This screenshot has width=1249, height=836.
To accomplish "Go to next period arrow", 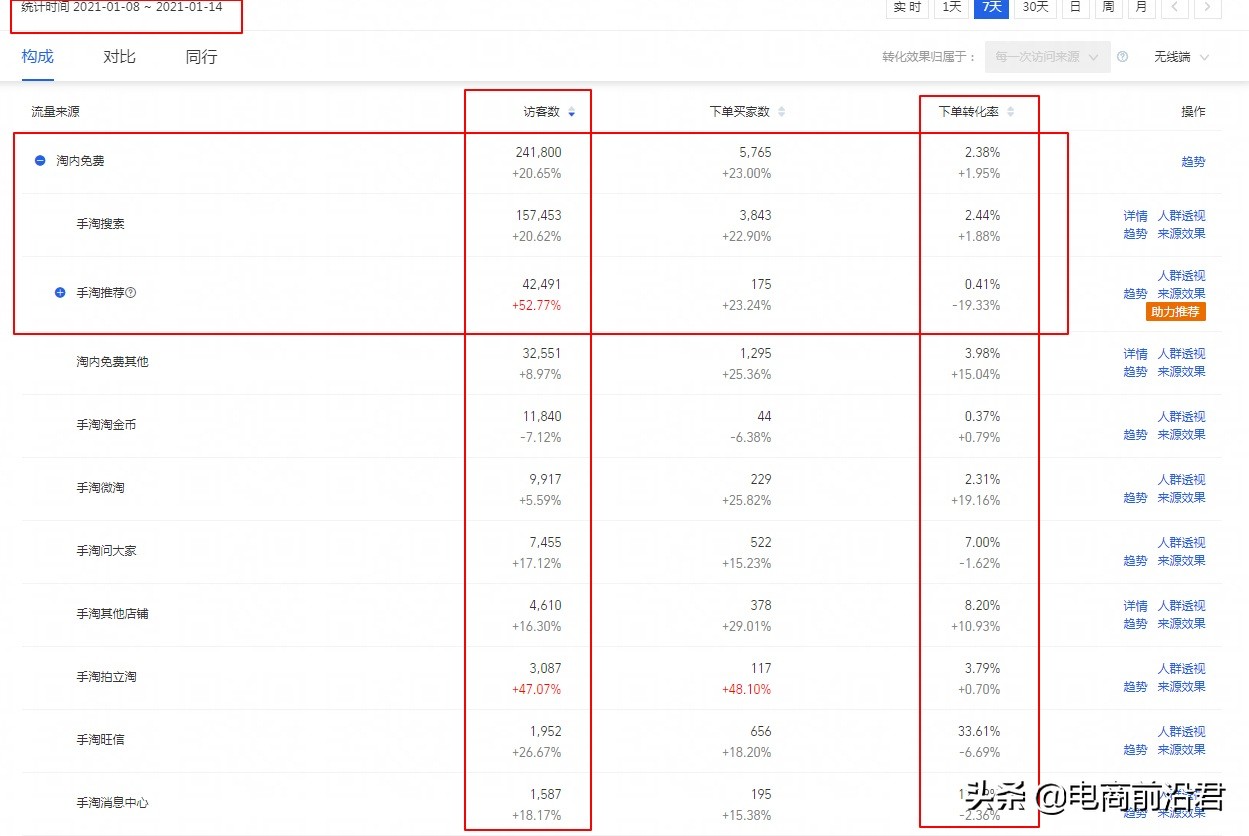I will click(1209, 7).
